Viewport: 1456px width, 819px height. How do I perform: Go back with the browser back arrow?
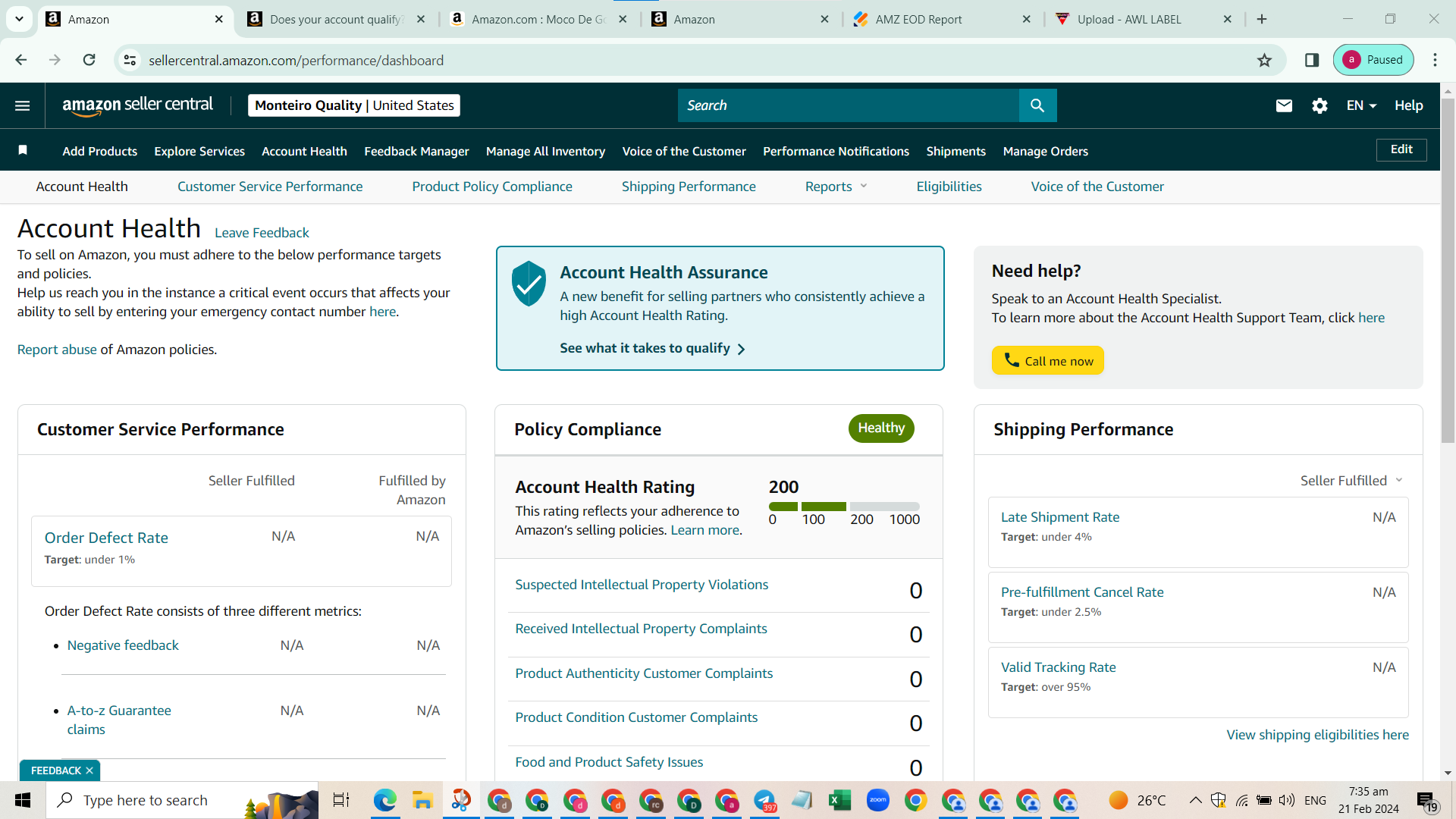tap(21, 60)
